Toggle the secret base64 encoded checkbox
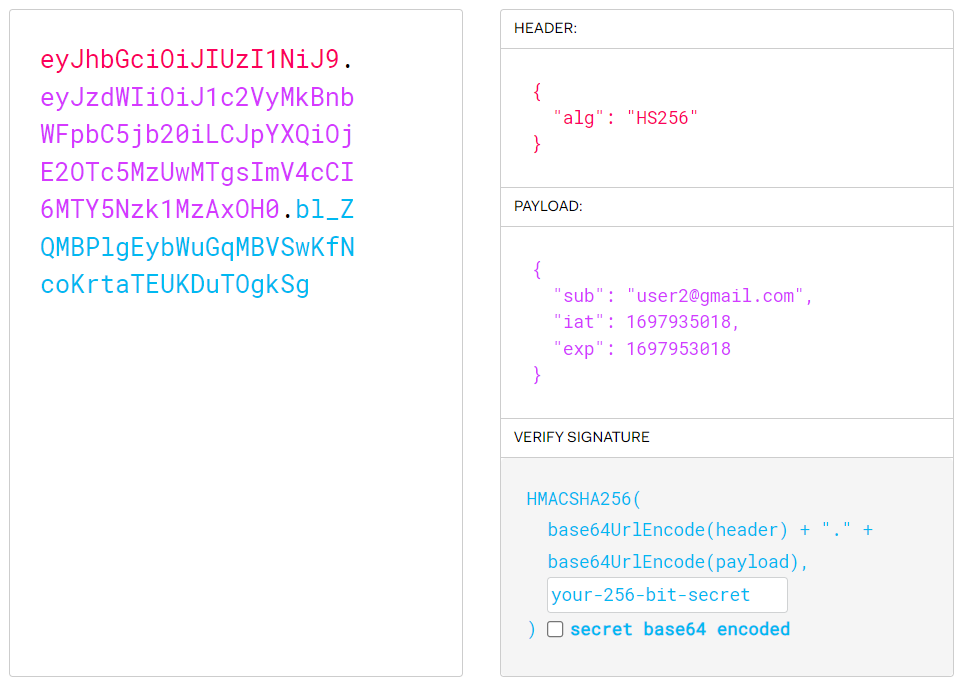Viewport: 960px width, 686px height. (555, 629)
